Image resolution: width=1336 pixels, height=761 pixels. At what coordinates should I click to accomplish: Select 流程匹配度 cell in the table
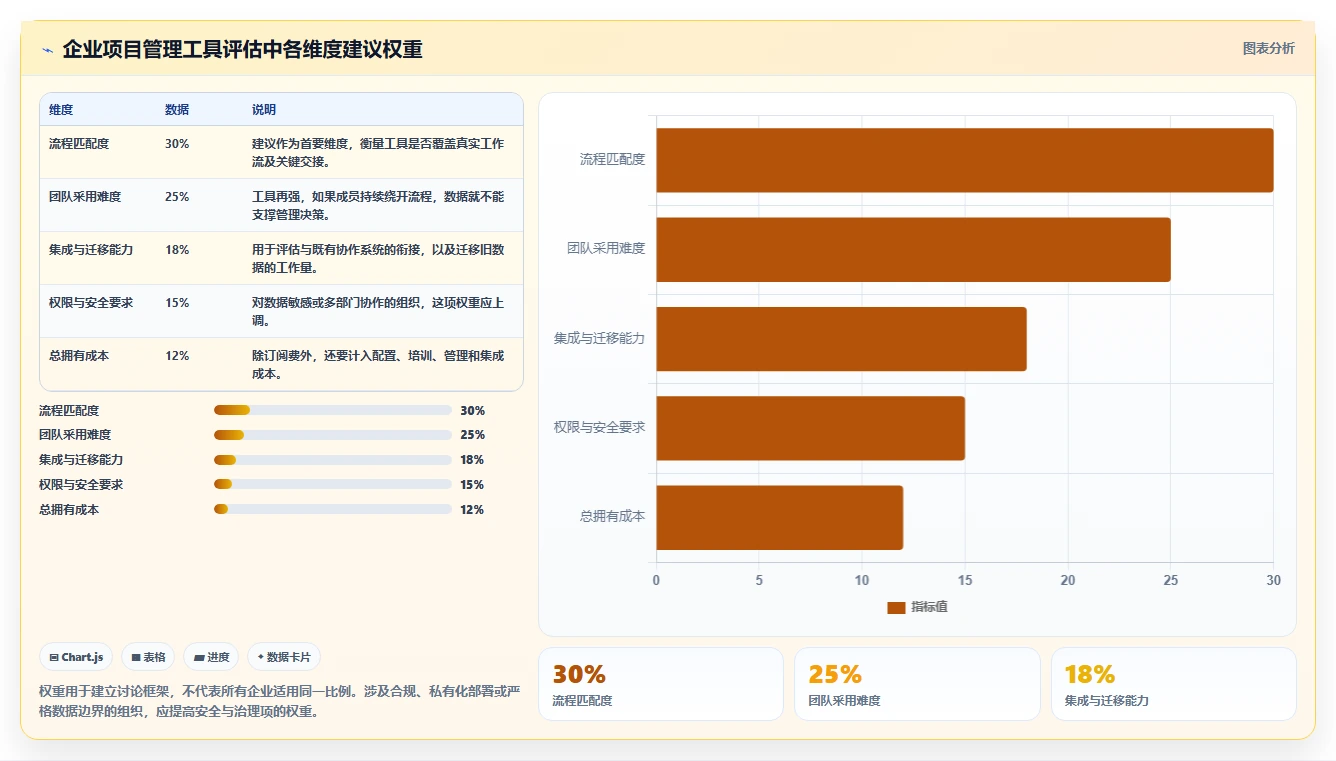tap(79, 144)
